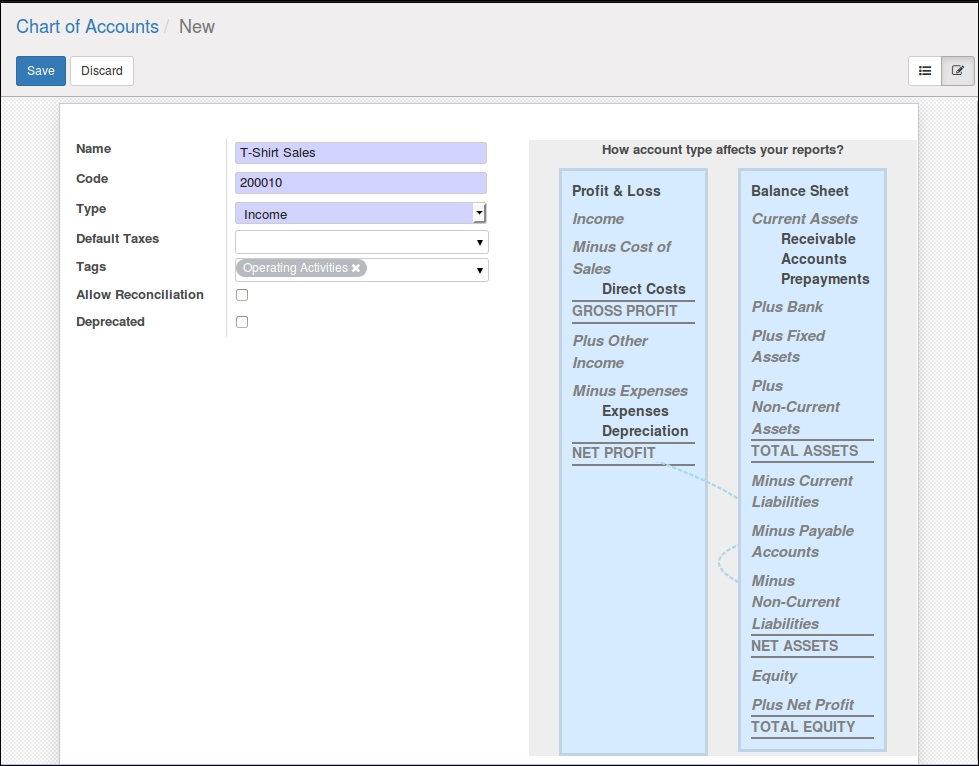This screenshot has width=979, height=766.
Task: Click 'TOTAL EQUITY' text
Action: point(803,727)
